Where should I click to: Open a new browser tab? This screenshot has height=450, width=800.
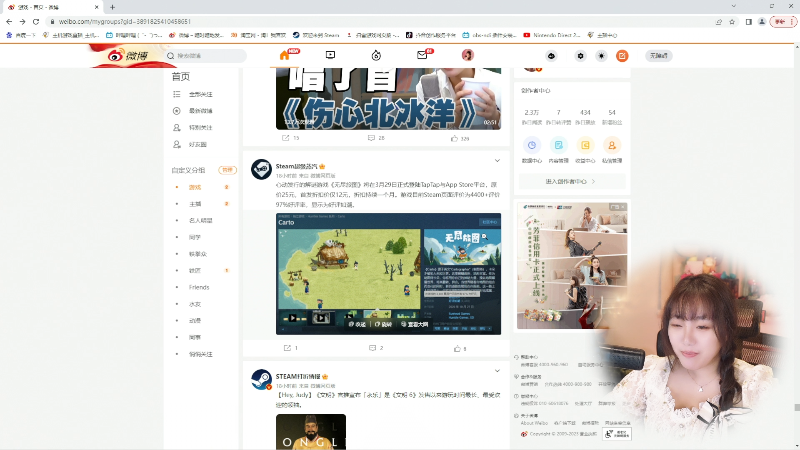[x=112, y=7]
